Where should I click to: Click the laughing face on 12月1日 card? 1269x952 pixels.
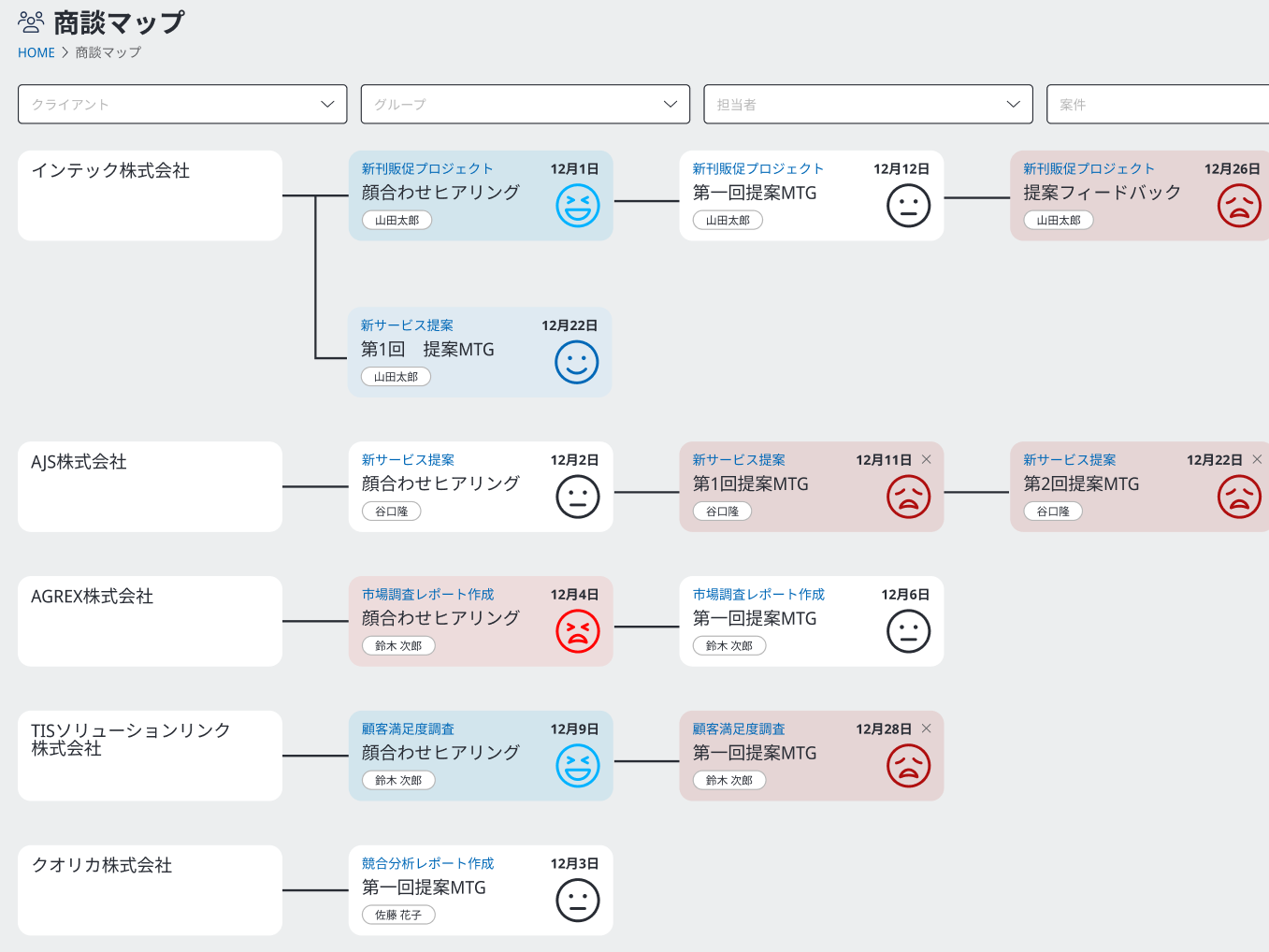pos(578,206)
